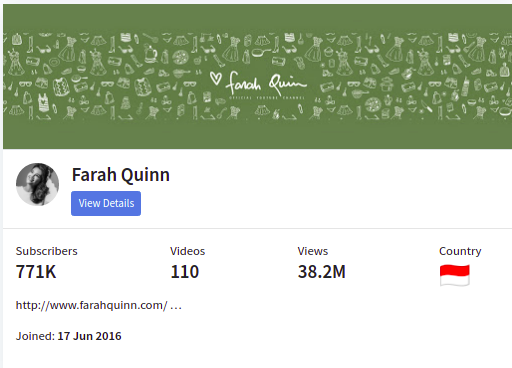This screenshot has width=512, height=368.
Task: Select the 38.2M views count
Action: pyautogui.click(x=322, y=272)
